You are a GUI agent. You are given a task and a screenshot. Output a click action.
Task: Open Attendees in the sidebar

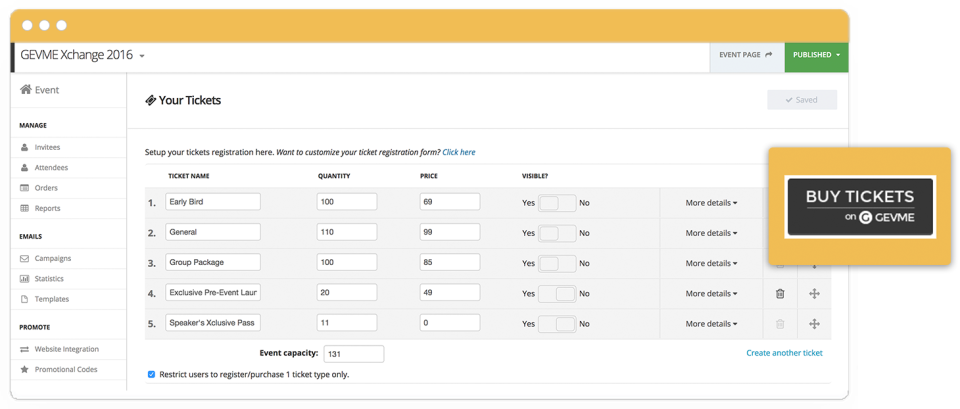pos(51,168)
